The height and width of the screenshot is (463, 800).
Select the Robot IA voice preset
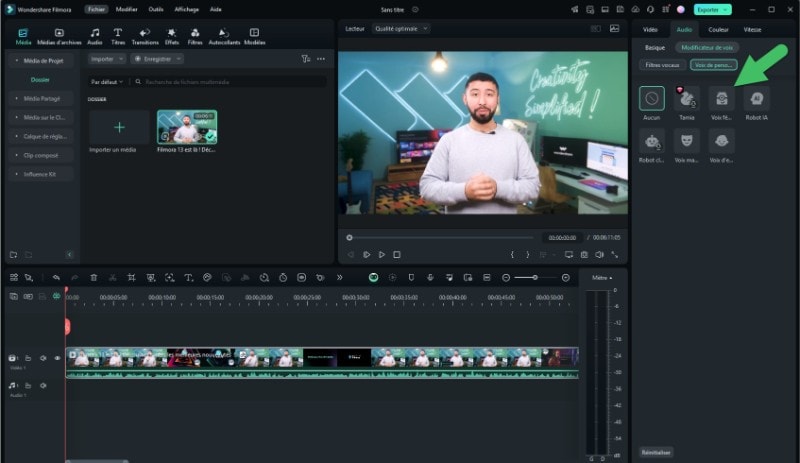[757, 99]
